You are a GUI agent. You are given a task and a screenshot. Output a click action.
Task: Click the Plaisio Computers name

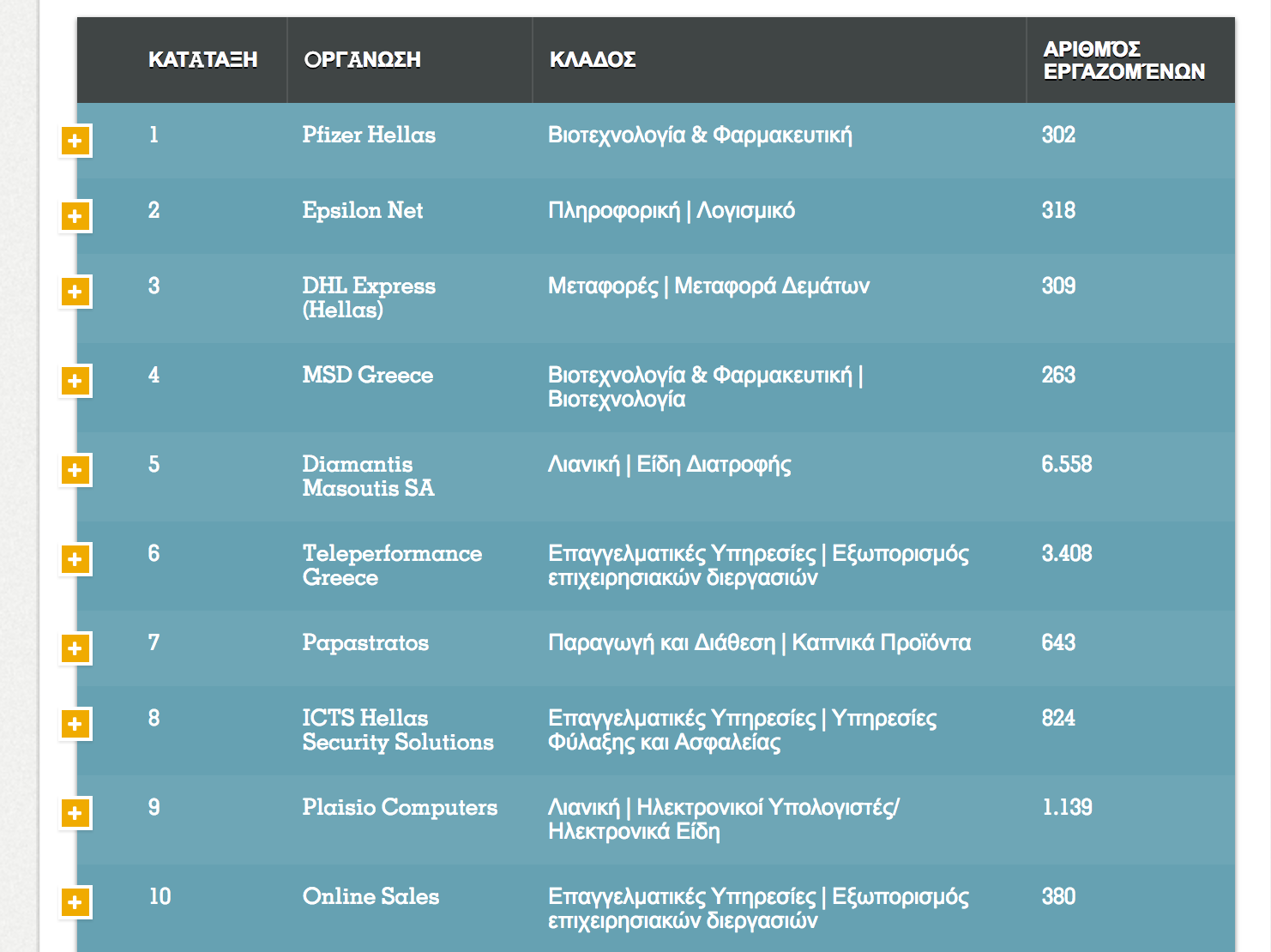(x=399, y=808)
